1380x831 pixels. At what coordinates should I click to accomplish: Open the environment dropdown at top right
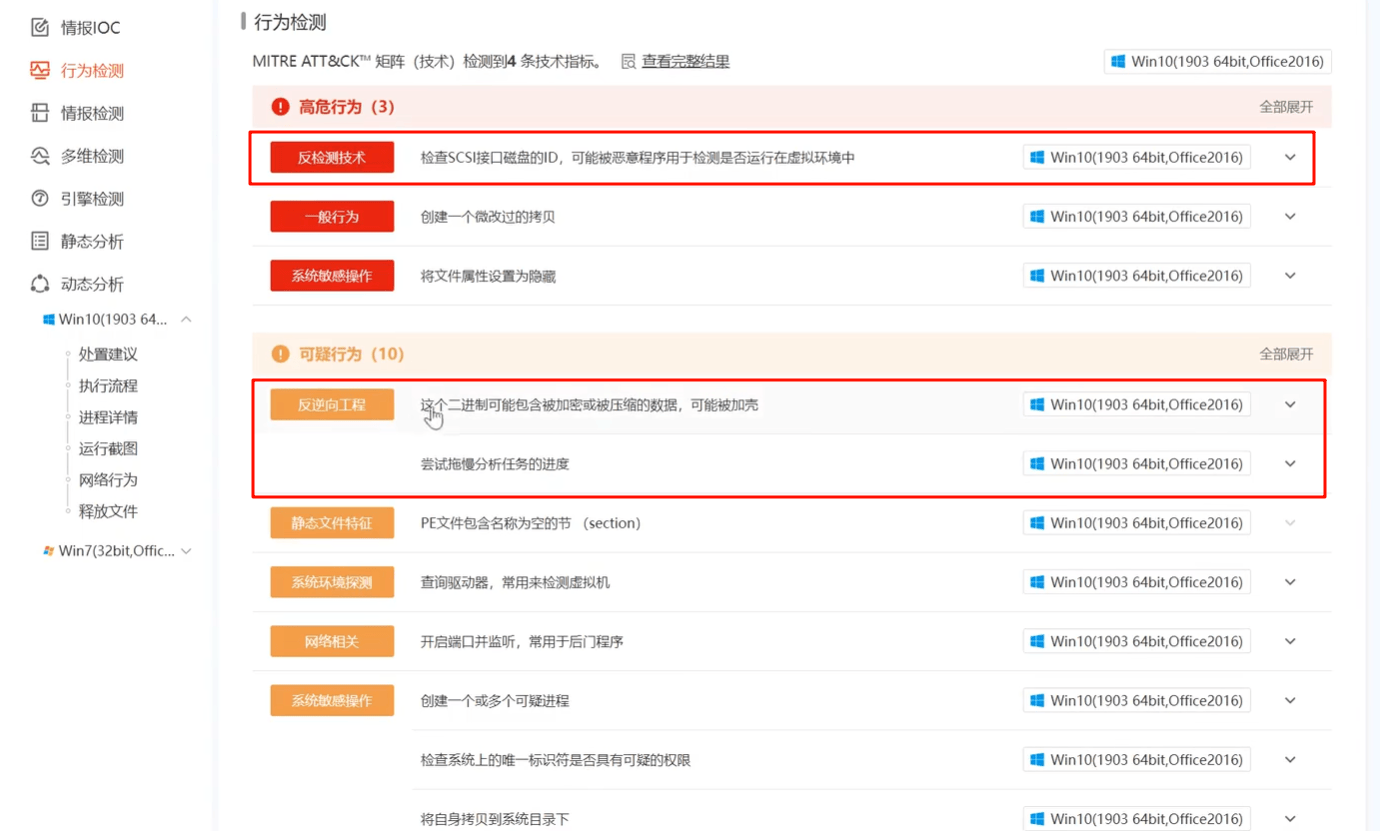[x=1217, y=62]
